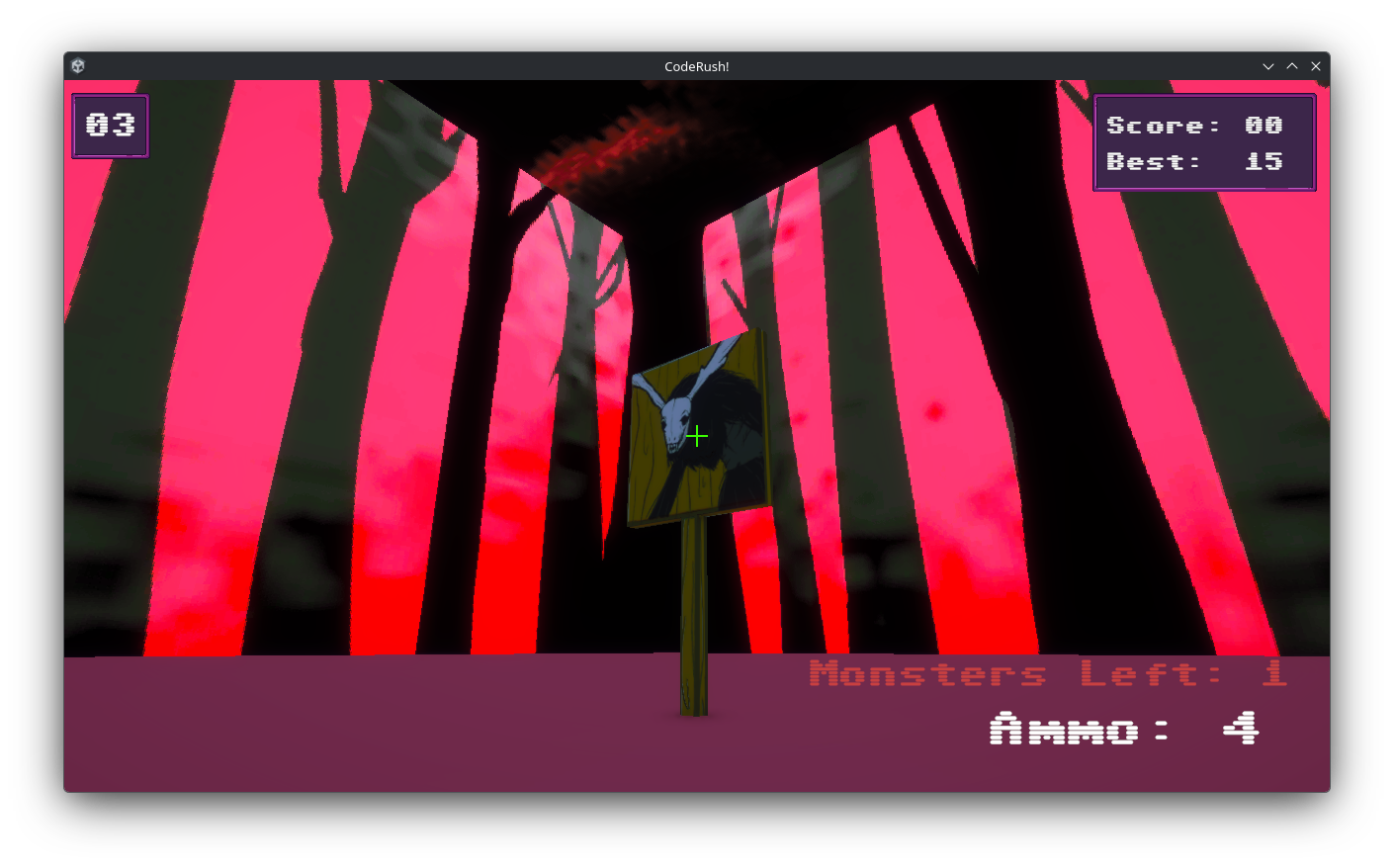Click the app icon in the title bar
1394x868 pixels.
coord(78,66)
